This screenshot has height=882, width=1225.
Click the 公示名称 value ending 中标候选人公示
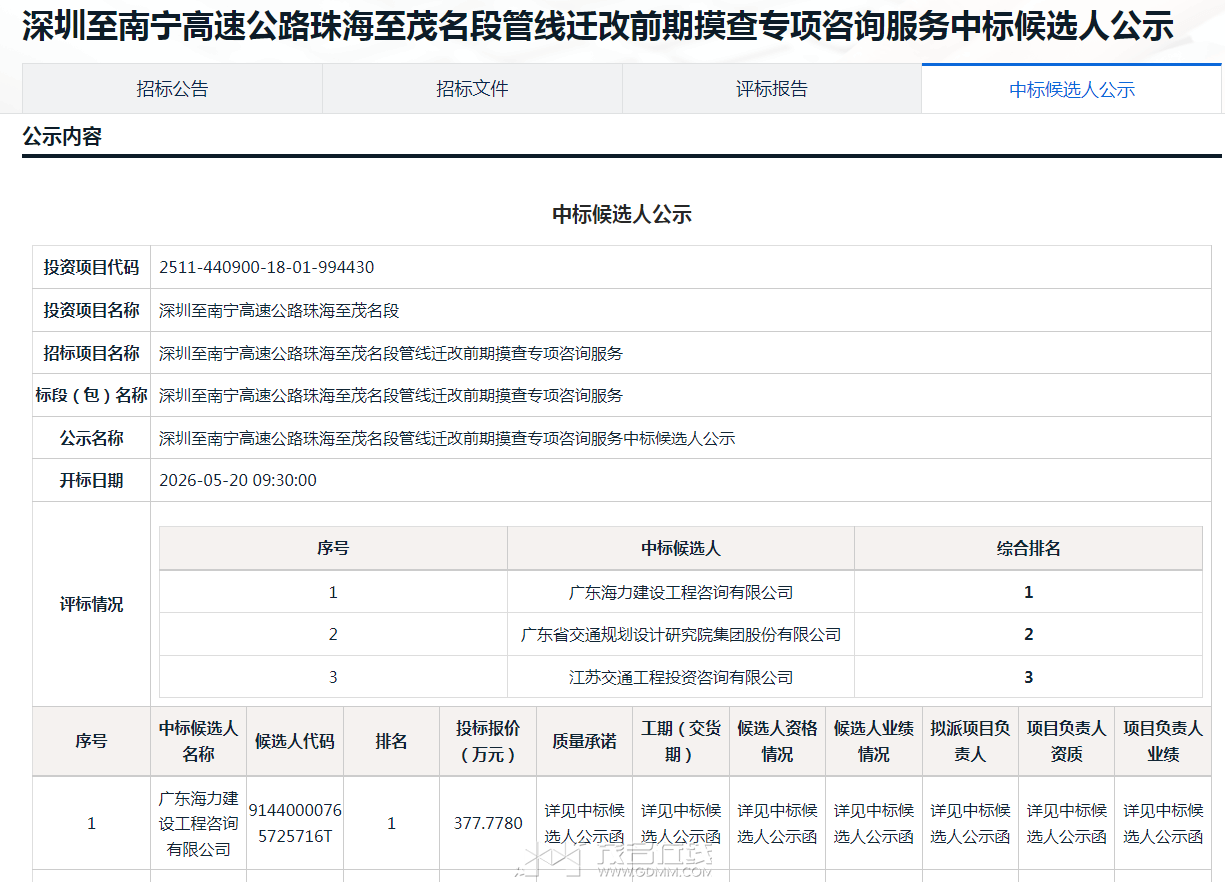[x=447, y=438]
